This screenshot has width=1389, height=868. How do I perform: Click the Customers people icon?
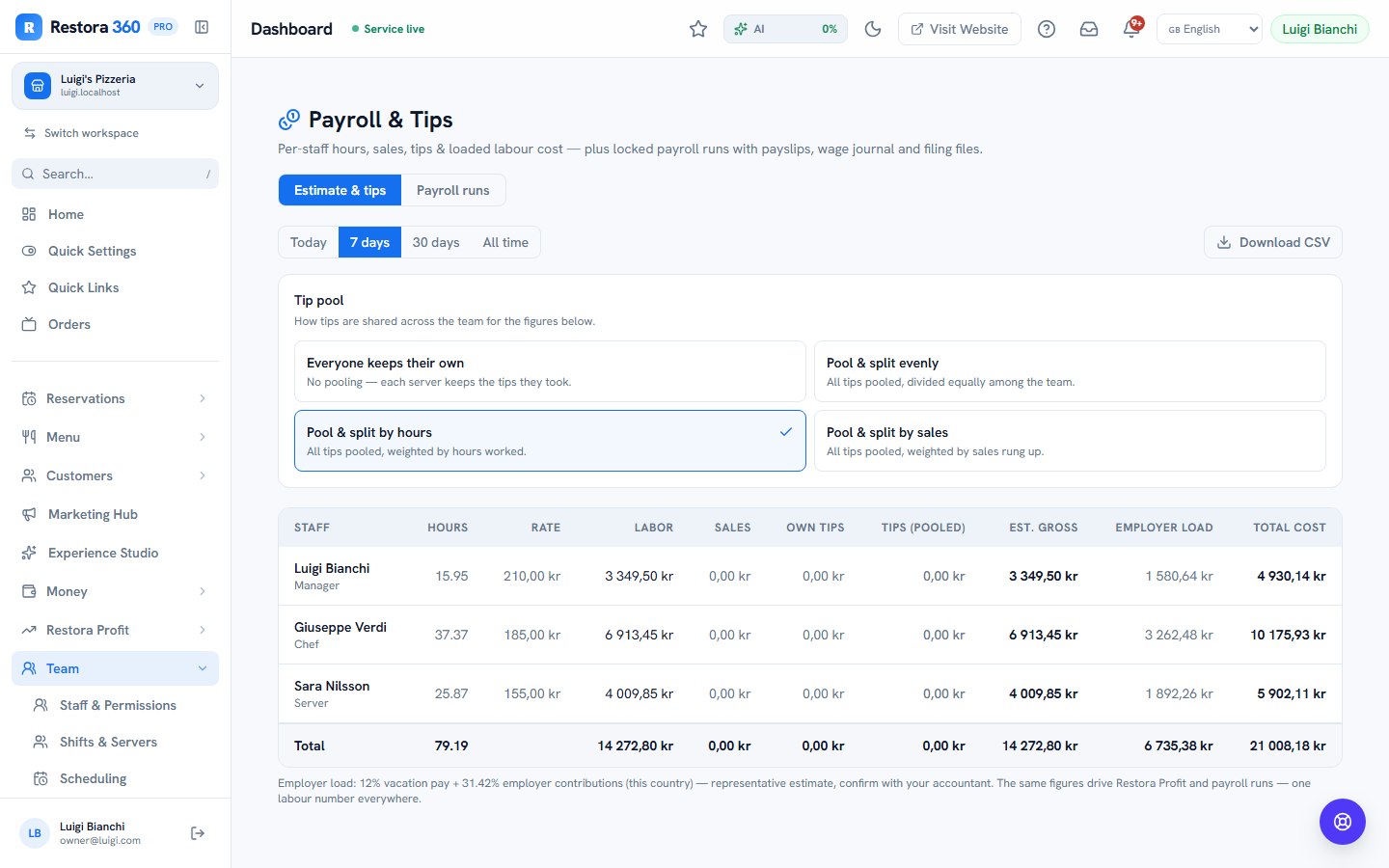coord(29,475)
